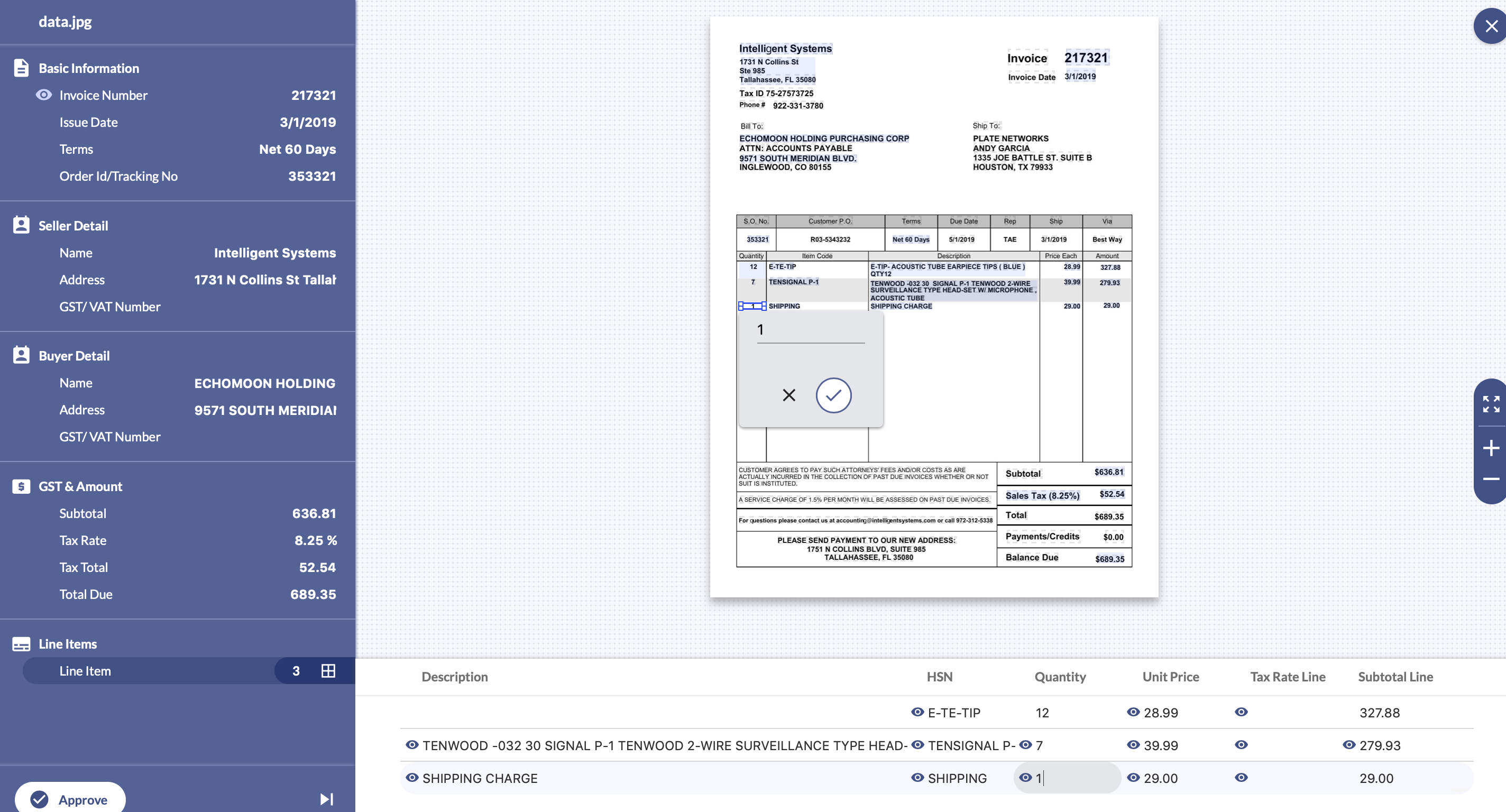
Task: Click the Unit Price column header
Action: pyautogui.click(x=1170, y=676)
